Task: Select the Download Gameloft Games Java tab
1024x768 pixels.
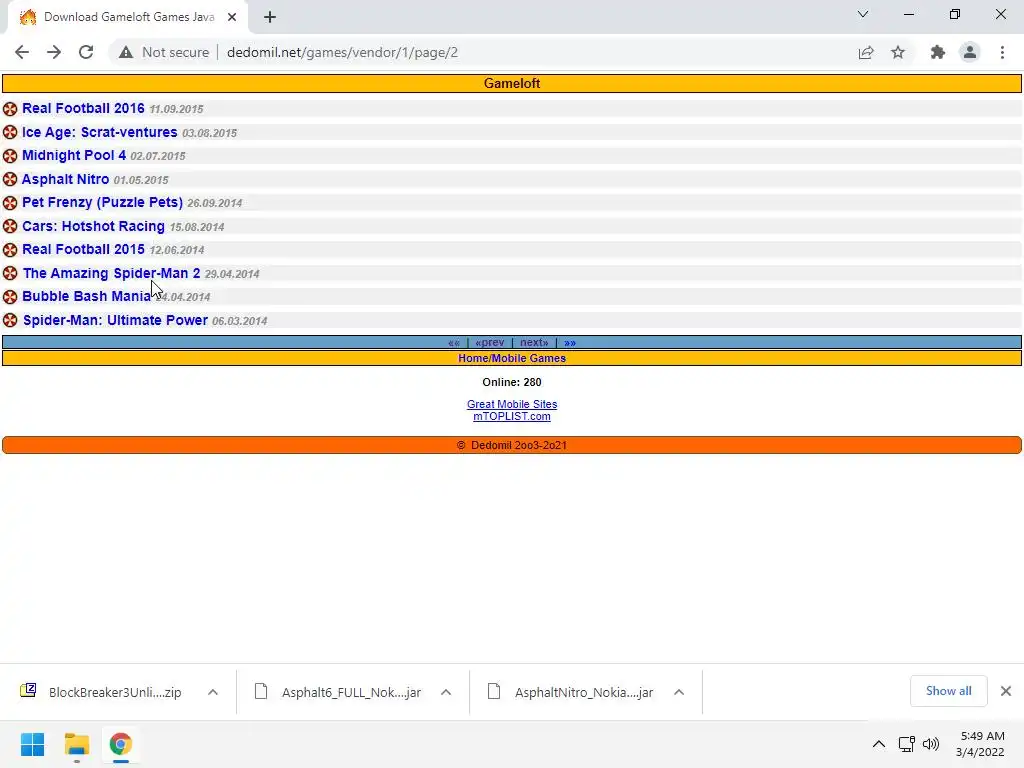Action: (128, 18)
